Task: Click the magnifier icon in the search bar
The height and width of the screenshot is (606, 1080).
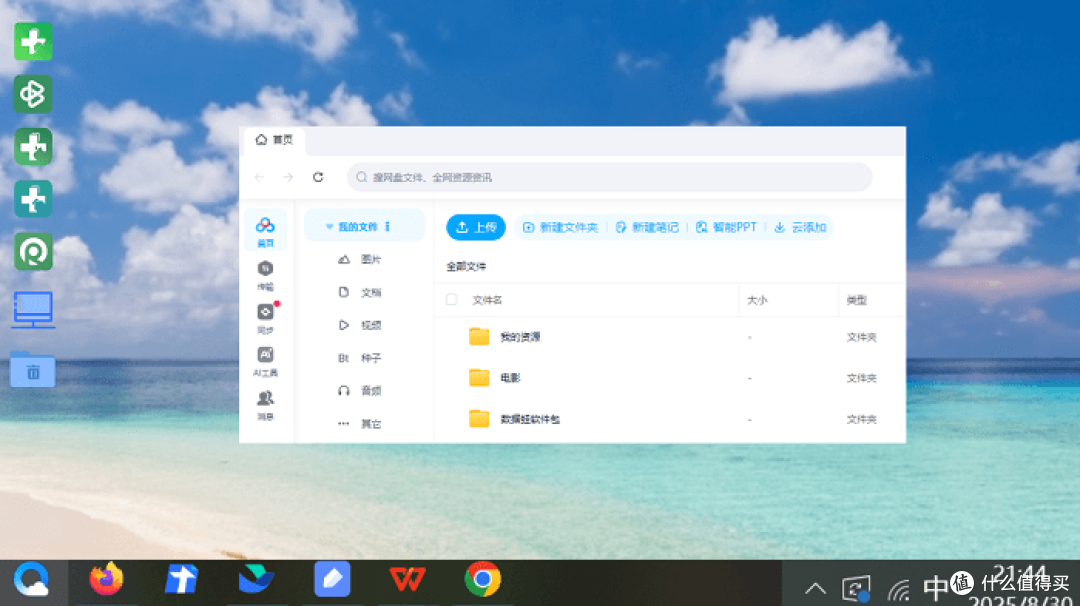Action: click(x=361, y=178)
